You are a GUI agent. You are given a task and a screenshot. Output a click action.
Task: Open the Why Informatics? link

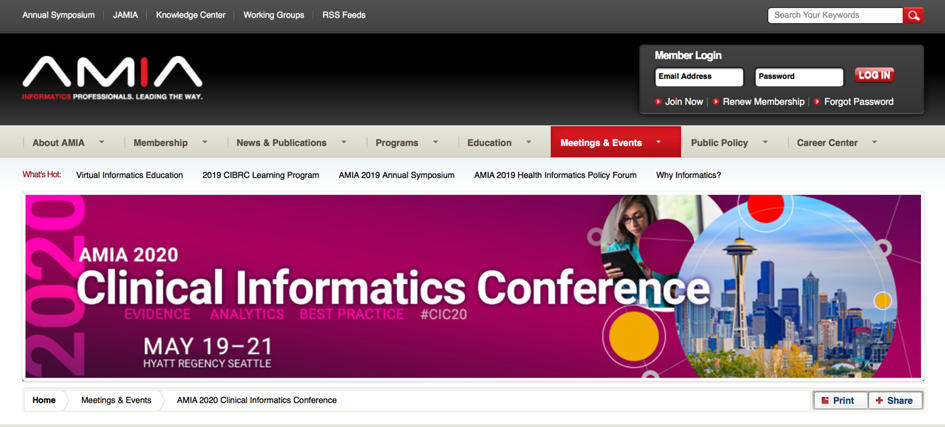pos(688,175)
